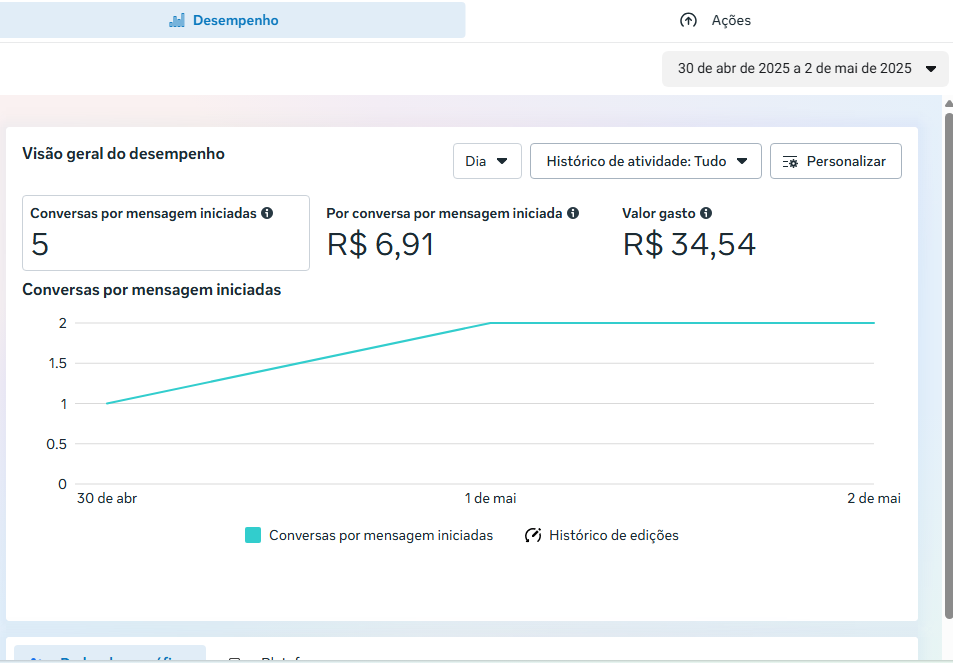The width and height of the screenshot is (953, 663).
Task: Click the teal legend color swatch
Action: 253,535
